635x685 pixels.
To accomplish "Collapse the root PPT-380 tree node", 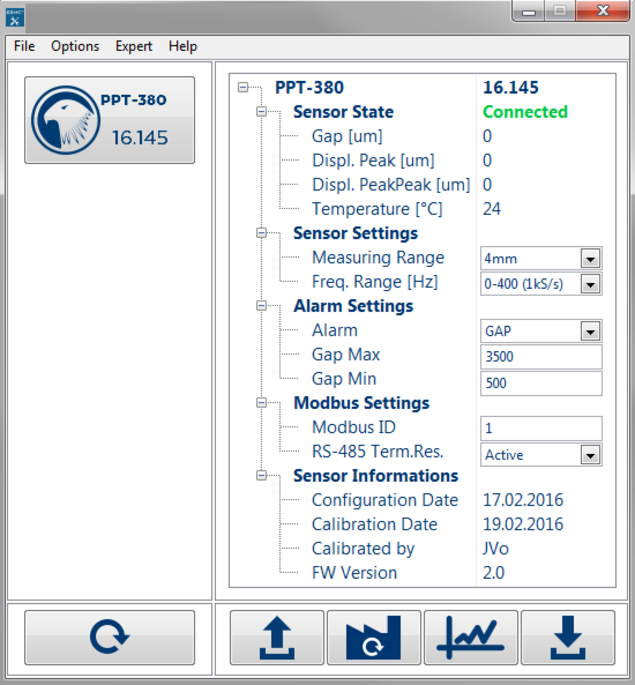I will [243, 88].
